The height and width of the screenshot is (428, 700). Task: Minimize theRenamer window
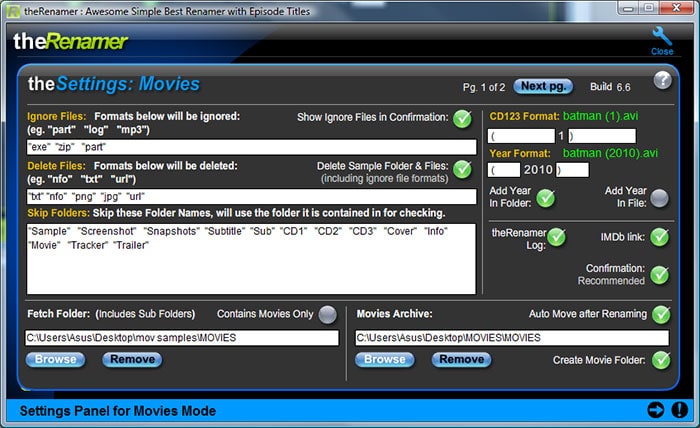[x=629, y=8]
